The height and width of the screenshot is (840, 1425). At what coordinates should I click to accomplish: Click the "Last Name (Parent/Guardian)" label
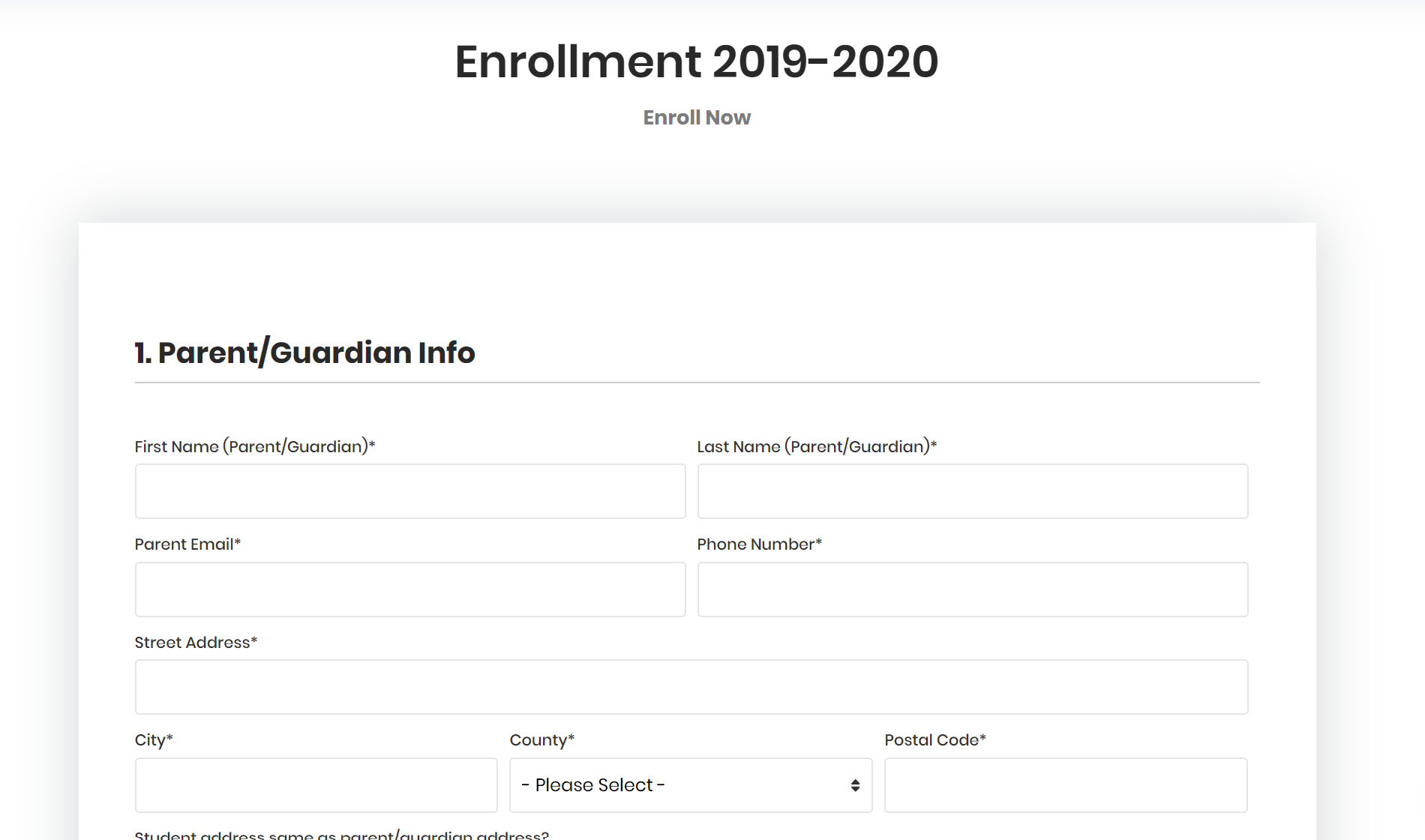click(x=817, y=447)
